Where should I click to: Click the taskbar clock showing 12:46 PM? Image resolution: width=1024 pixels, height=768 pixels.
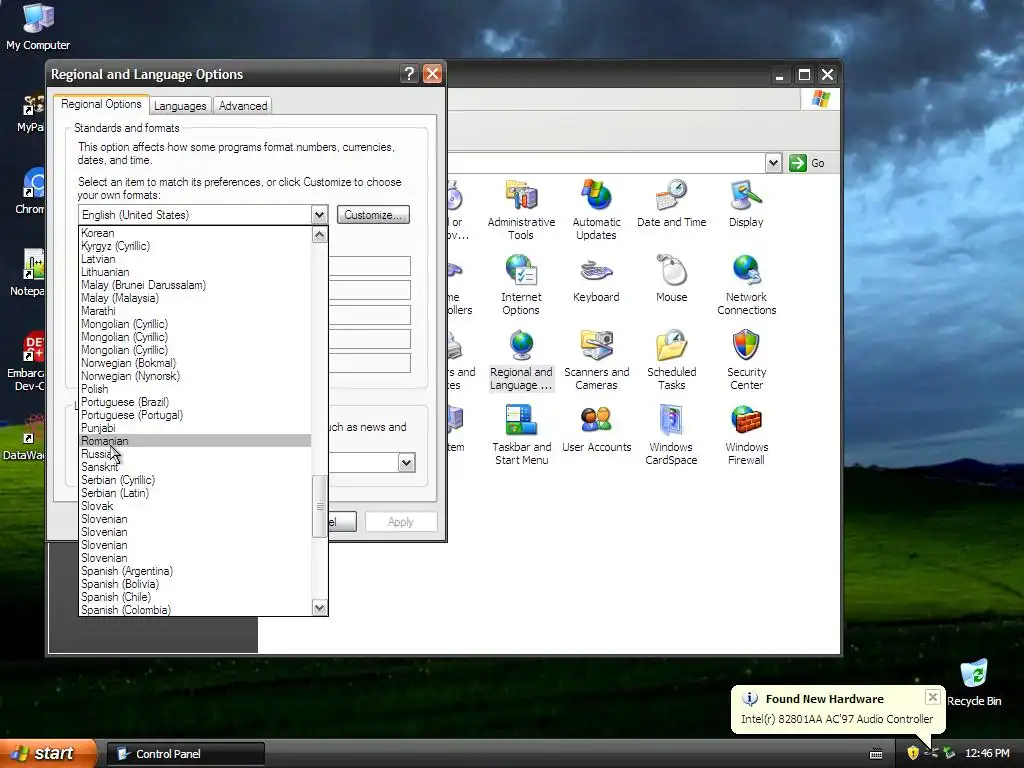click(987, 754)
